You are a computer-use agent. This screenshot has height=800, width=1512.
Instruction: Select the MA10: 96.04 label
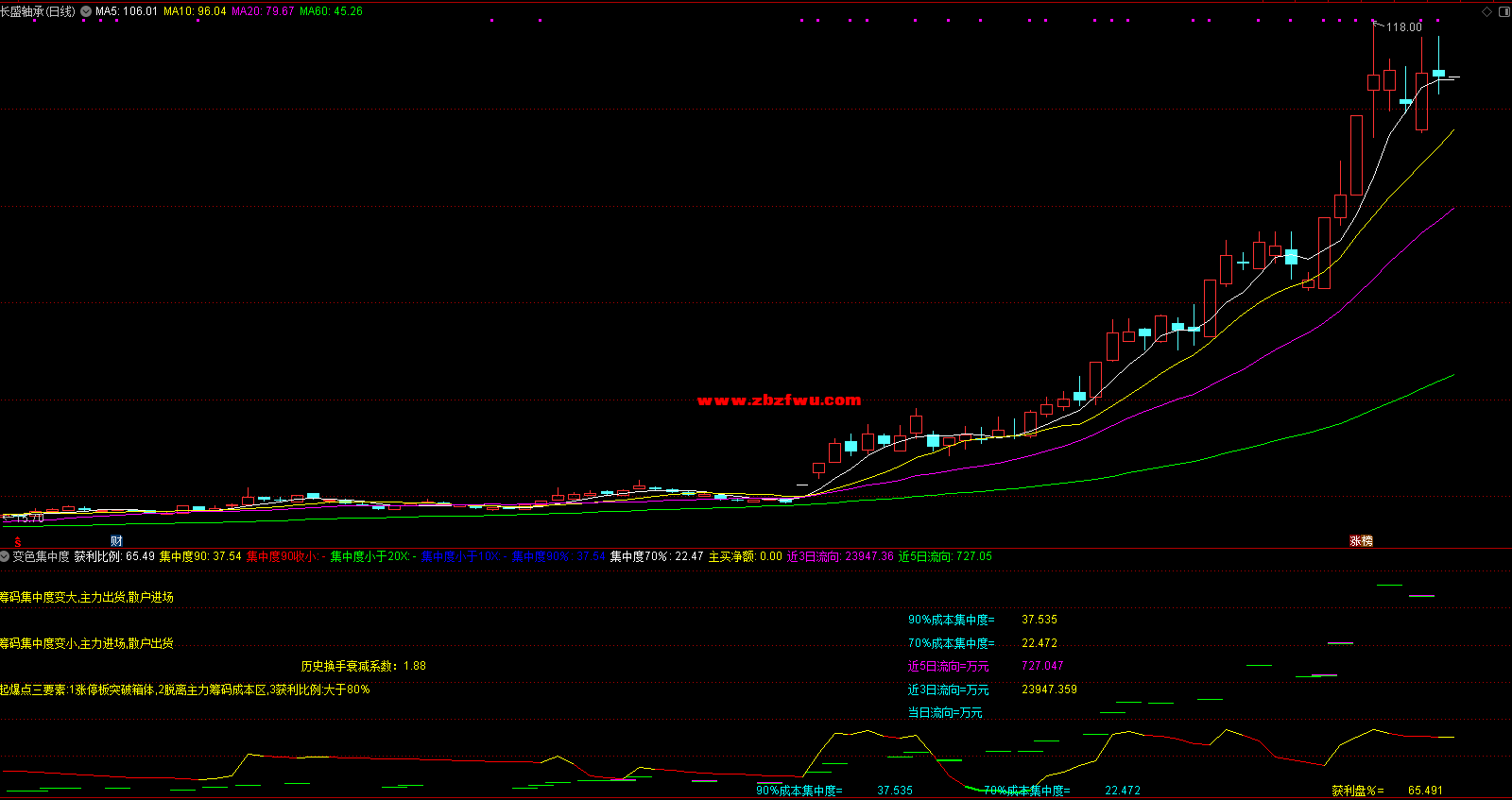click(x=195, y=11)
